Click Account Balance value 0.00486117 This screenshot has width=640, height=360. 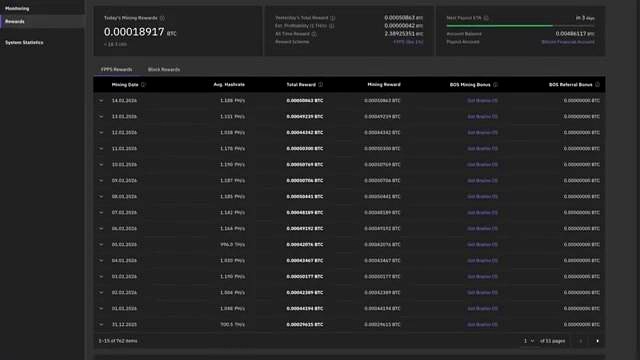click(575, 34)
